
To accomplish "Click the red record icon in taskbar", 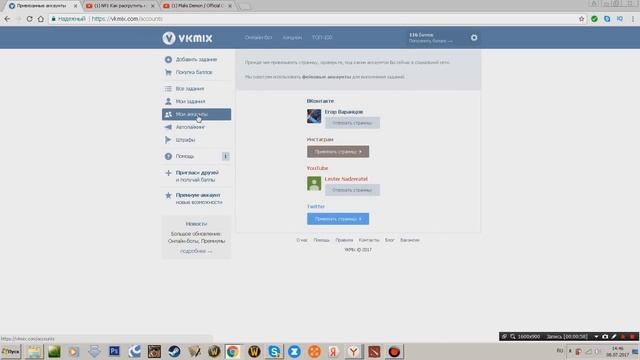I will click(x=394, y=351).
